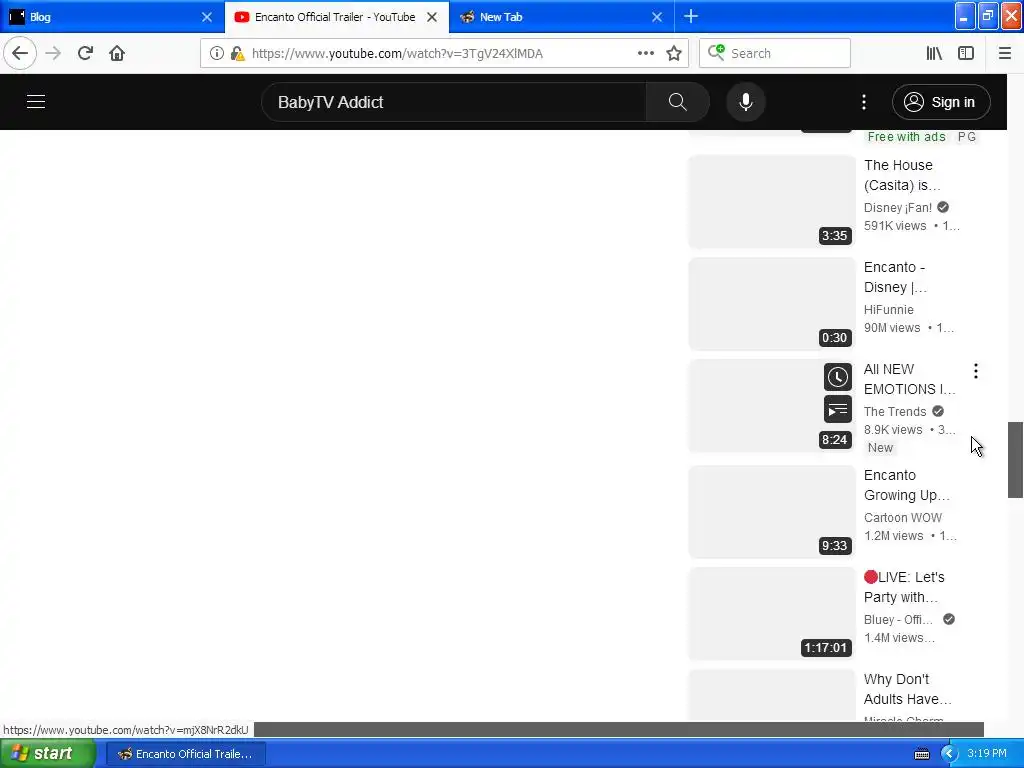Image resolution: width=1024 pixels, height=768 pixels.
Task: Click the browser forward arrow
Action: 54,53
